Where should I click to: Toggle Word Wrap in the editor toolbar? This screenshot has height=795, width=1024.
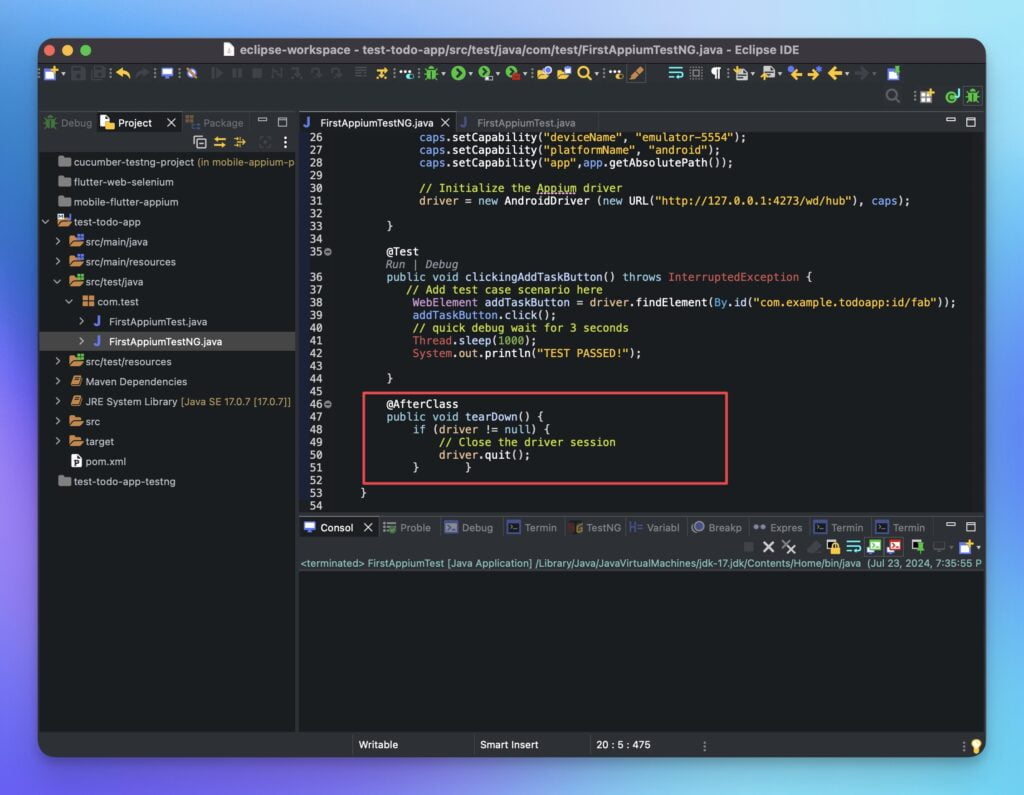click(x=676, y=73)
